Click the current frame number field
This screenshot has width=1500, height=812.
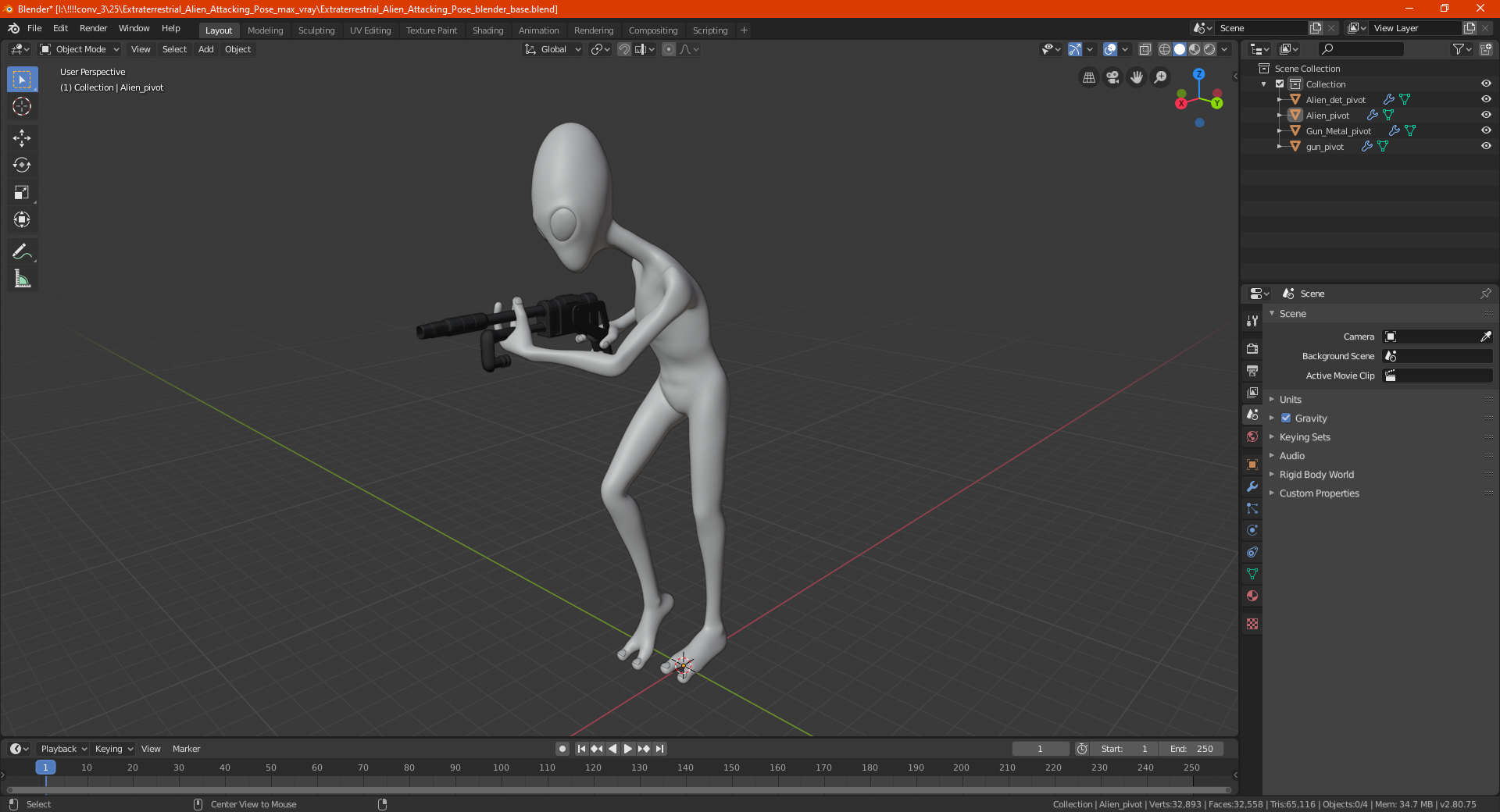tap(1040, 749)
